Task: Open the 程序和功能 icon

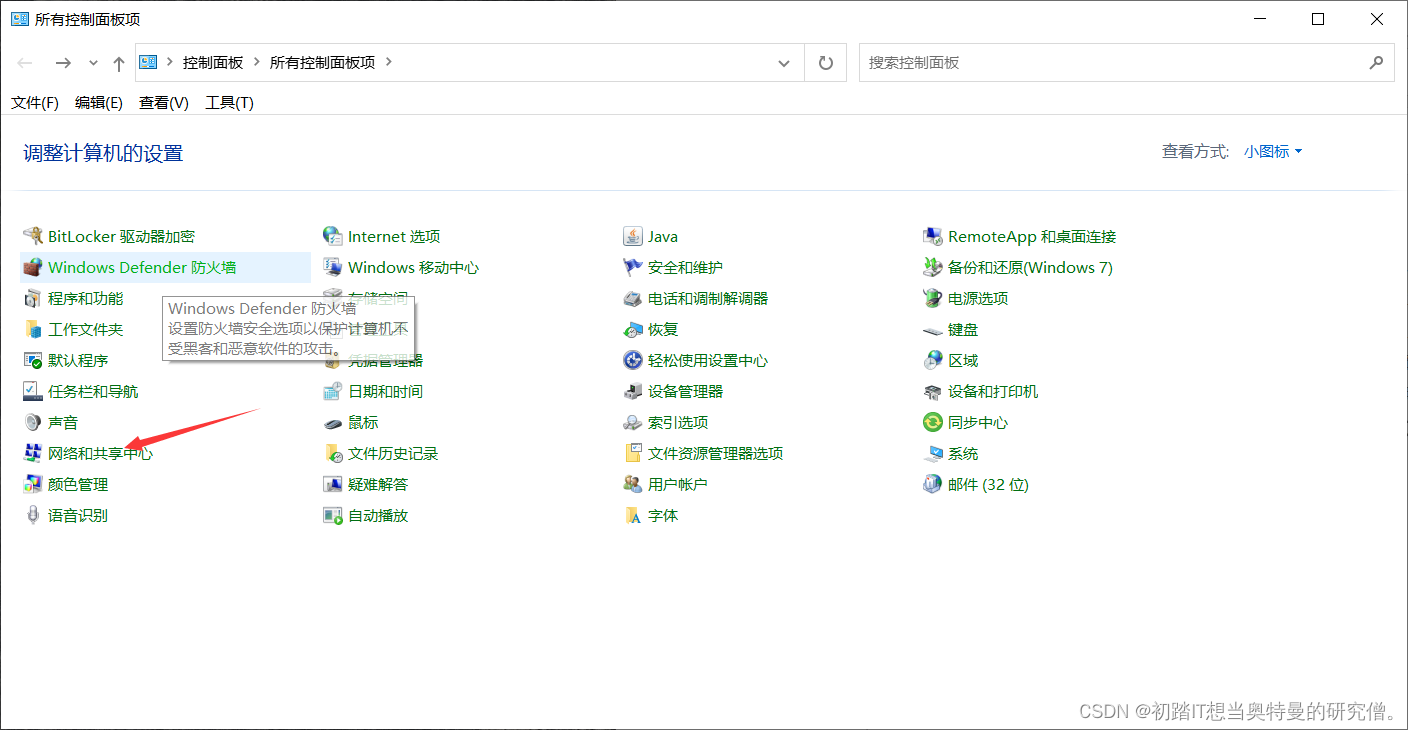Action: [33, 299]
